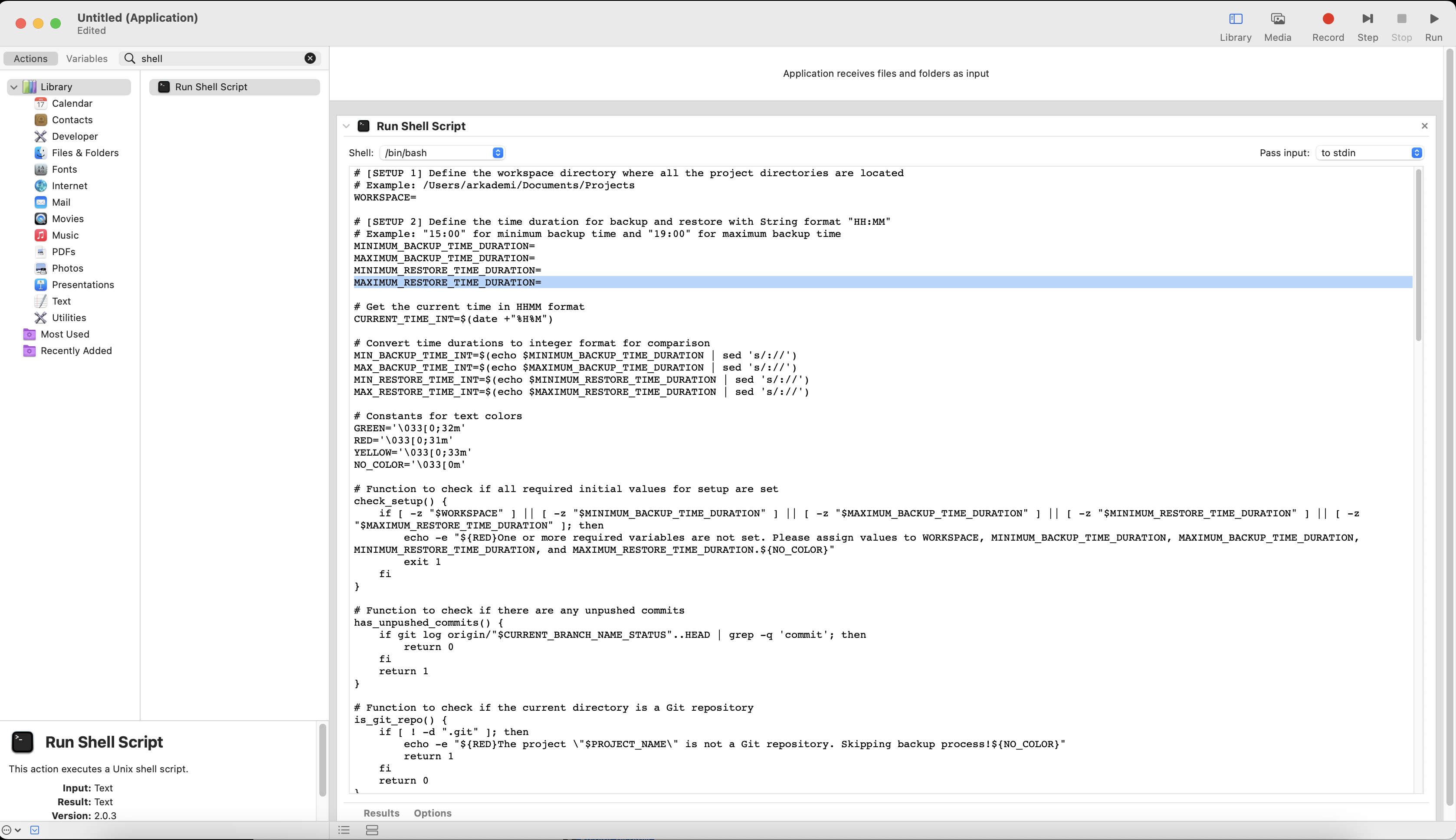The height and width of the screenshot is (840, 1456).
Task: Run the workflow using the Run icon
Action: click(1434, 19)
